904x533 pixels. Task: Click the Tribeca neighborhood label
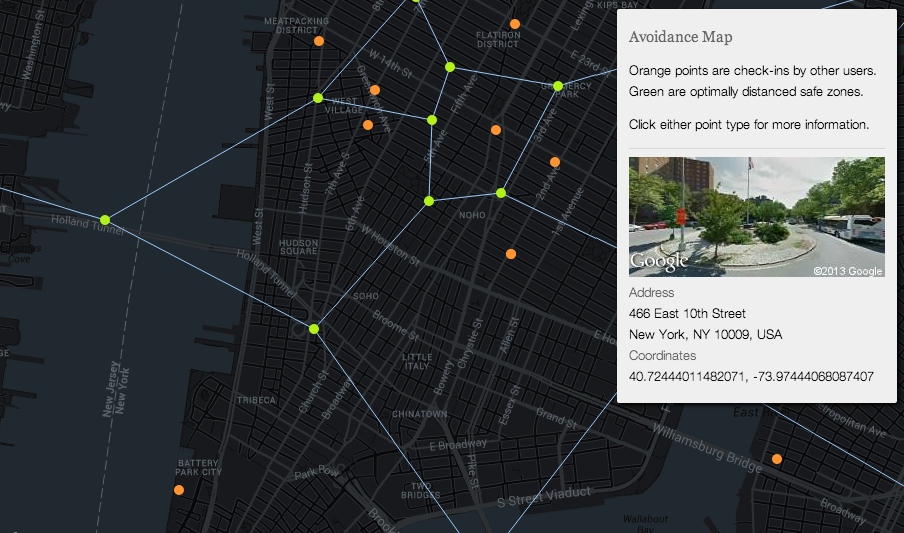pos(257,400)
